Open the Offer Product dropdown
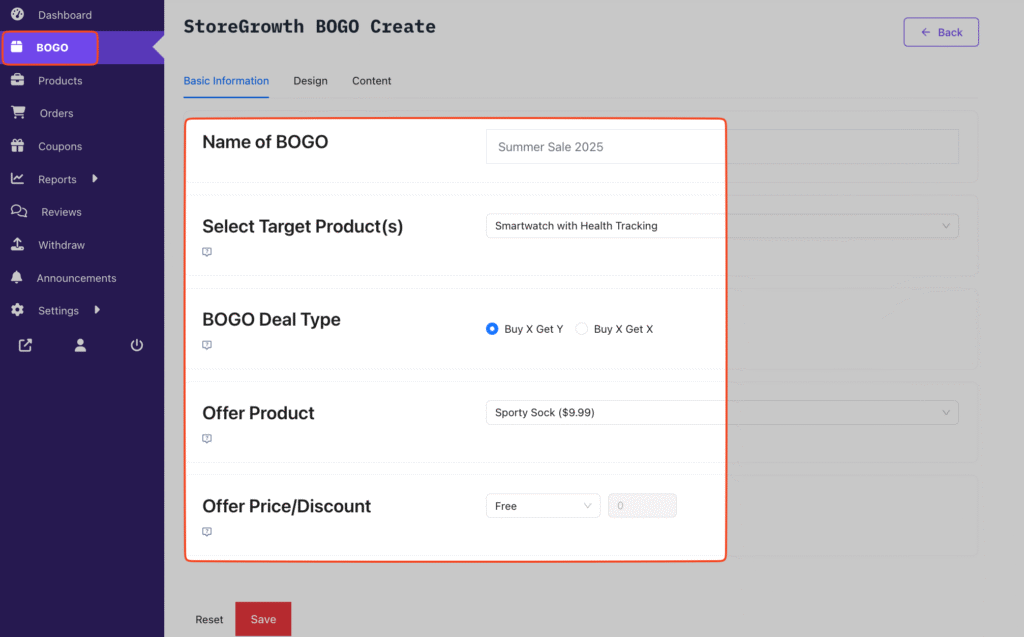This screenshot has height=637, width=1024. [721, 412]
